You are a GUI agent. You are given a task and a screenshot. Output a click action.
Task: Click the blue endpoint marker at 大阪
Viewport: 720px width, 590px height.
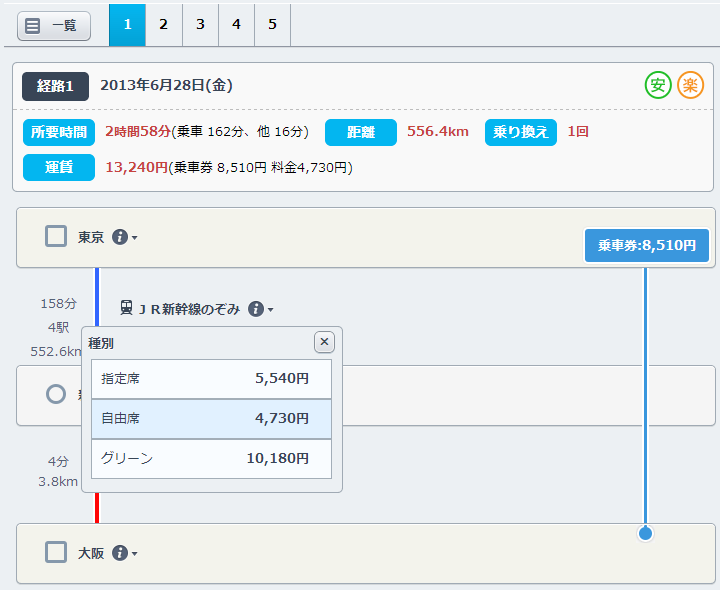pos(645,533)
